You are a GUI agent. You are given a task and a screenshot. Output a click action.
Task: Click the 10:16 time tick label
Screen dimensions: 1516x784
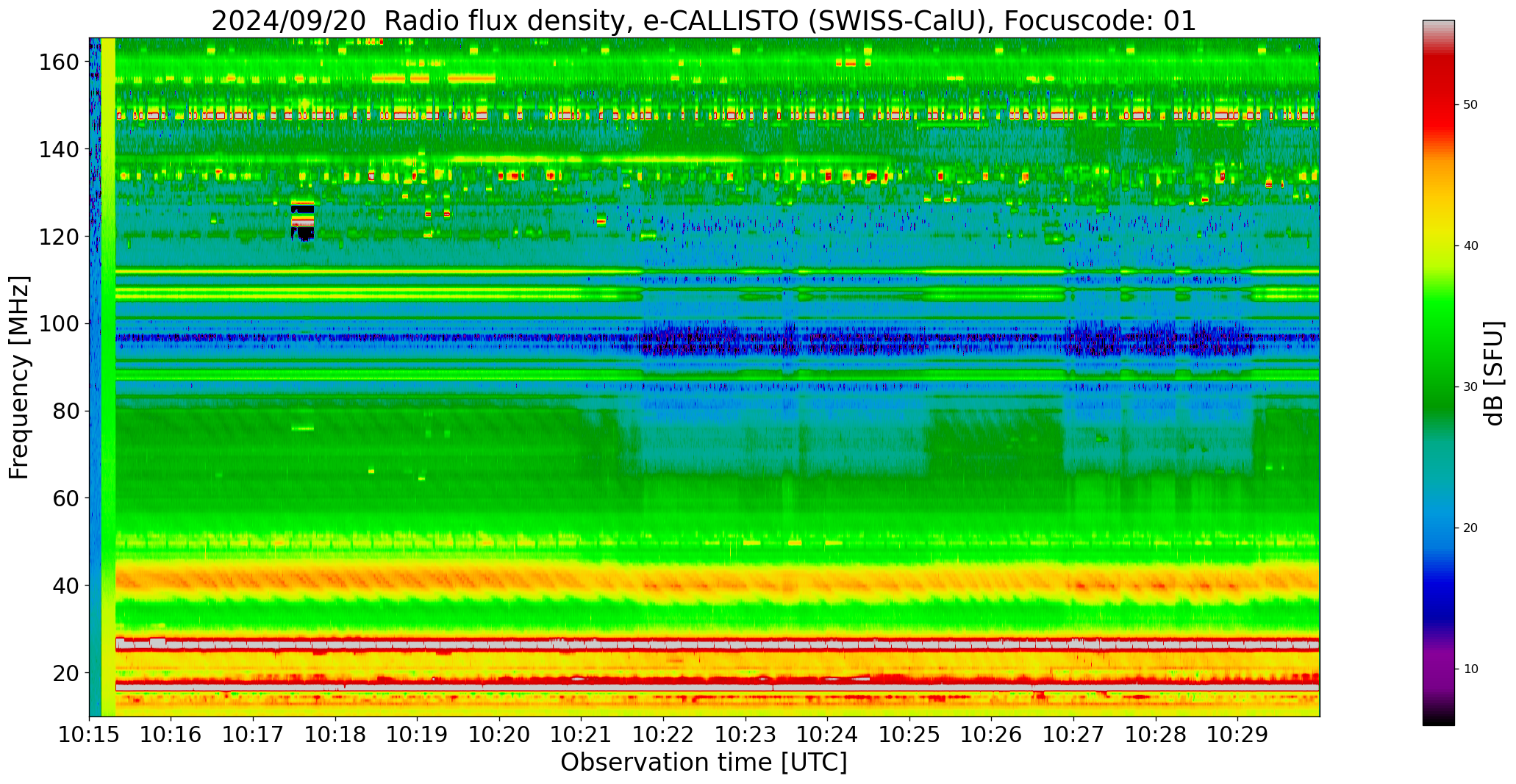pyautogui.click(x=171, y=735)
